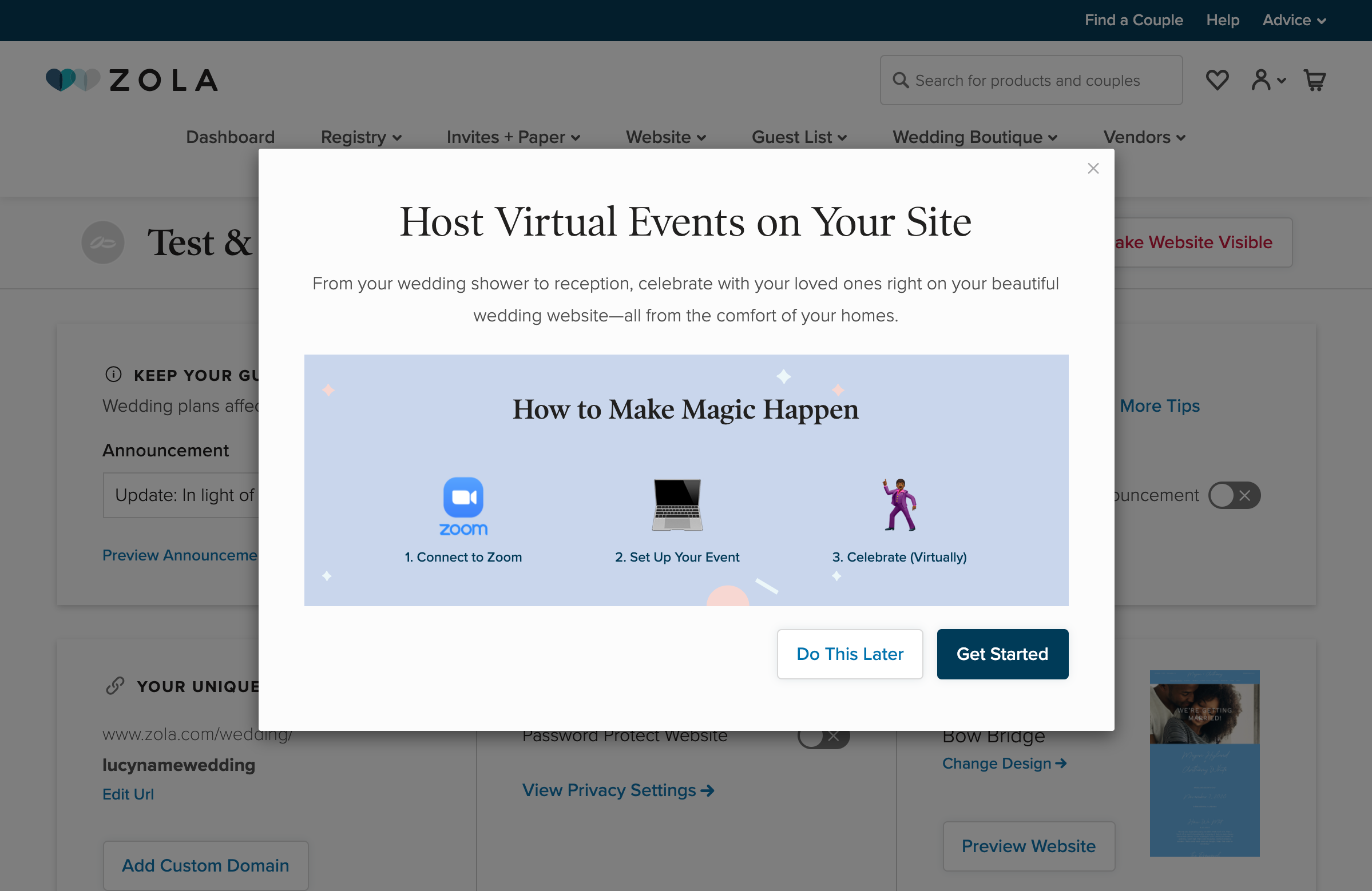Close the Host Virtual Events dialog
Viewport: 1372px width, 891px height.
coord(1093,168)
